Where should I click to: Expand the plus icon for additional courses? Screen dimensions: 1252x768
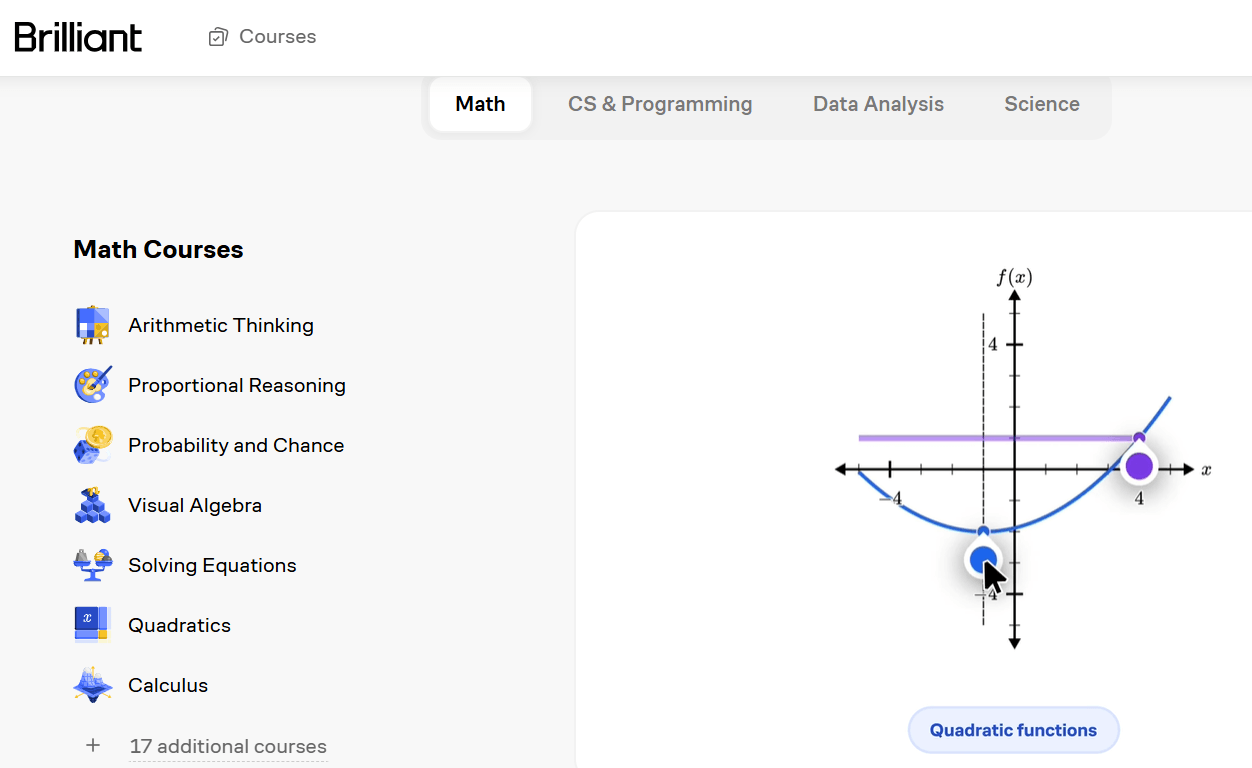pos(93,745)
